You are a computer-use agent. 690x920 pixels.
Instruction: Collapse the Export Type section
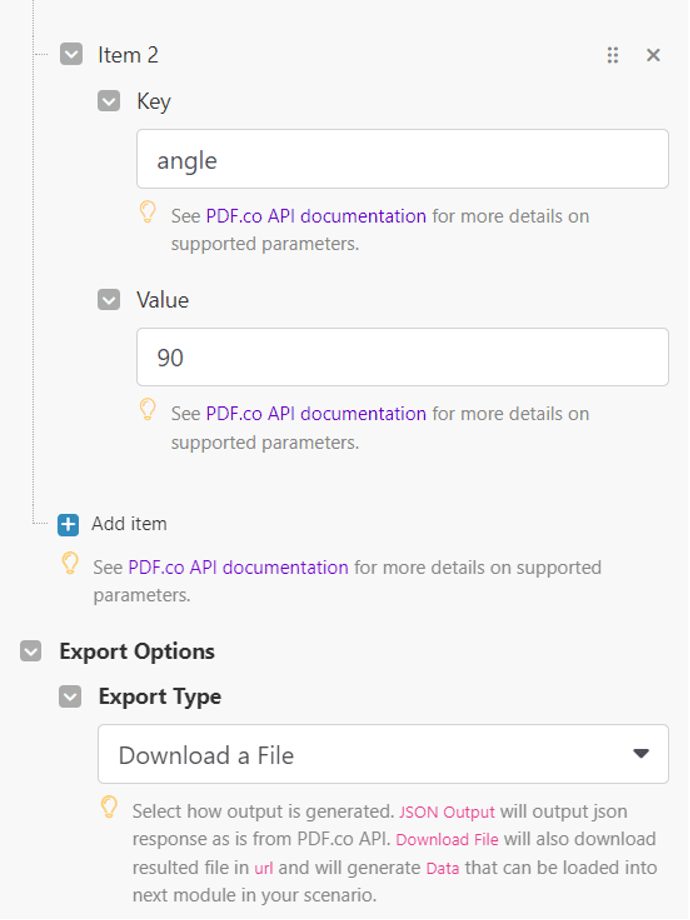70,696
